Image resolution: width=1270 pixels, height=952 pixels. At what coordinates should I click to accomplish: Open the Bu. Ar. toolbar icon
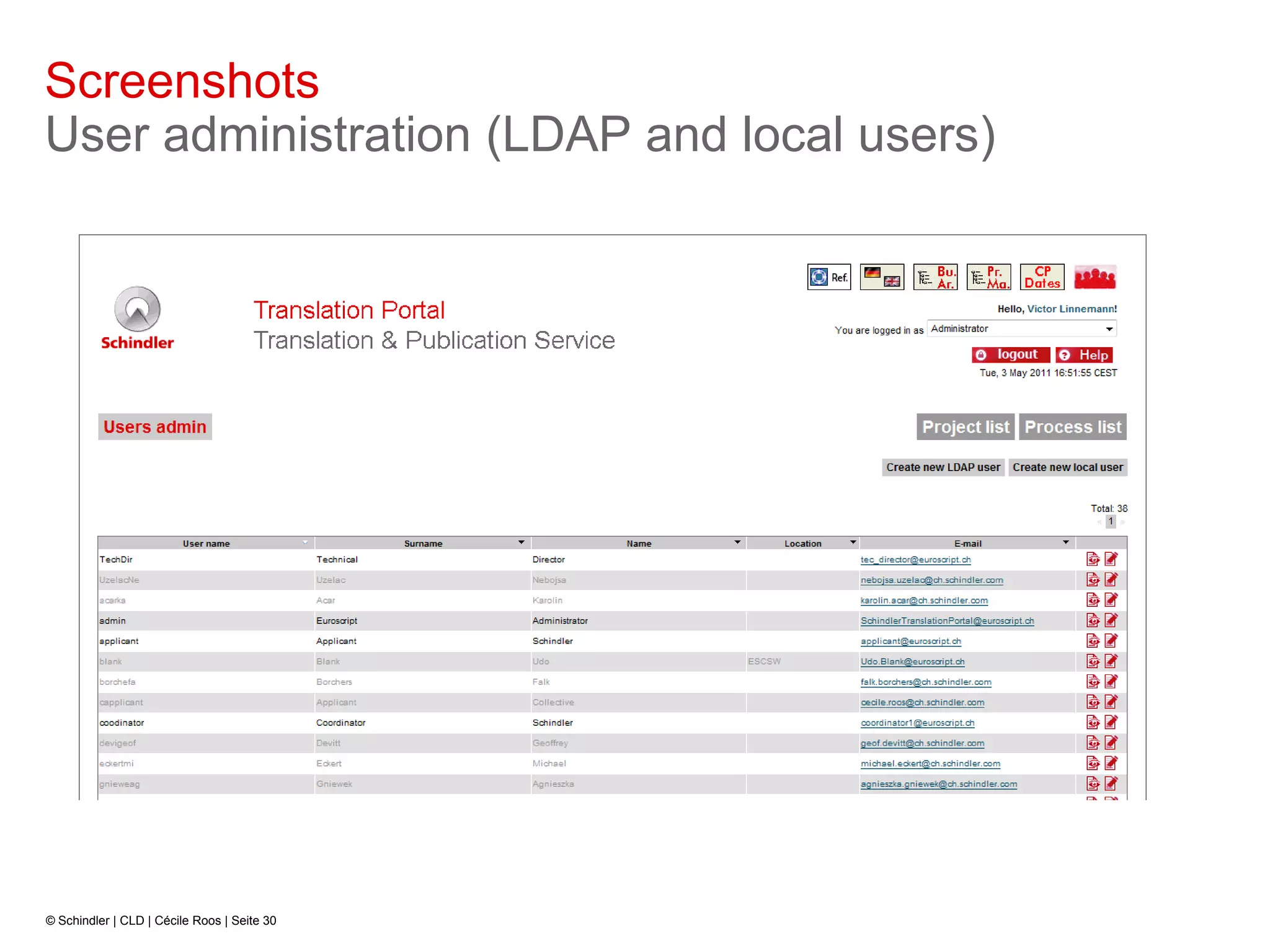[936, 277]
